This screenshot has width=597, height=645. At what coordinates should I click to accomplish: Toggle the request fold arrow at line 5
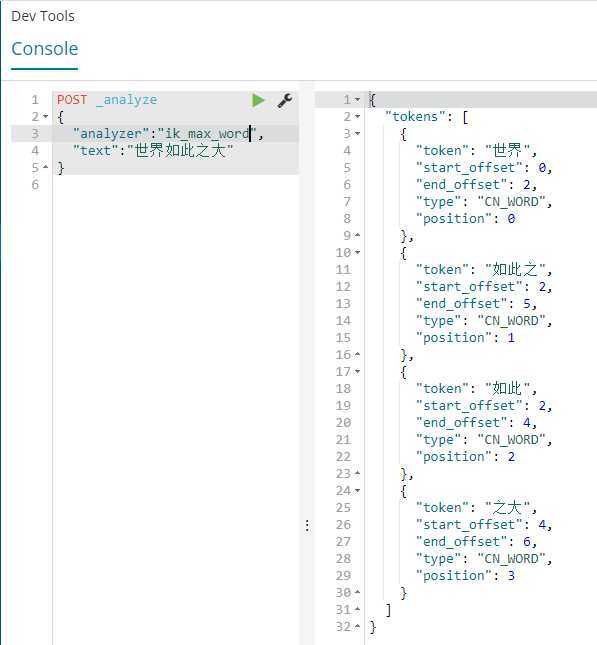click(46, 167)
